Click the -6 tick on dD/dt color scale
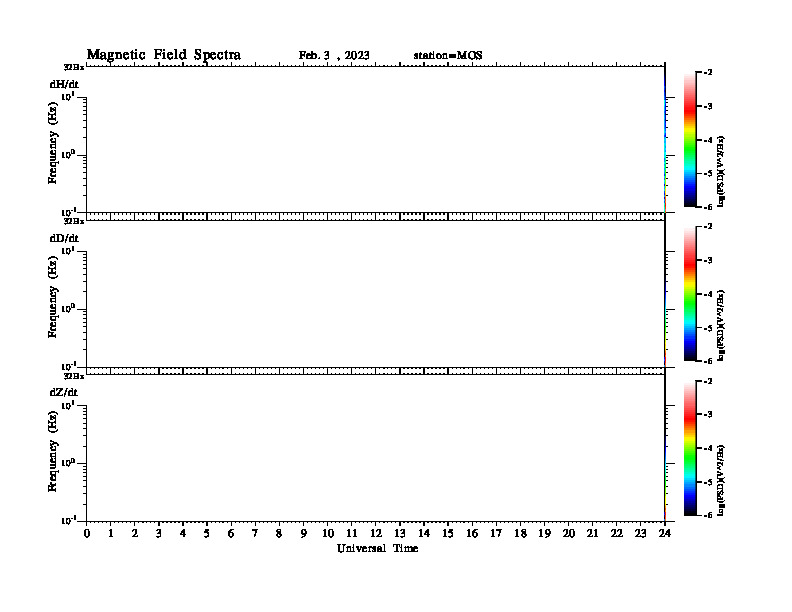Image resolution: width=792 pixels, height=612 pixels. click(708, 361)
